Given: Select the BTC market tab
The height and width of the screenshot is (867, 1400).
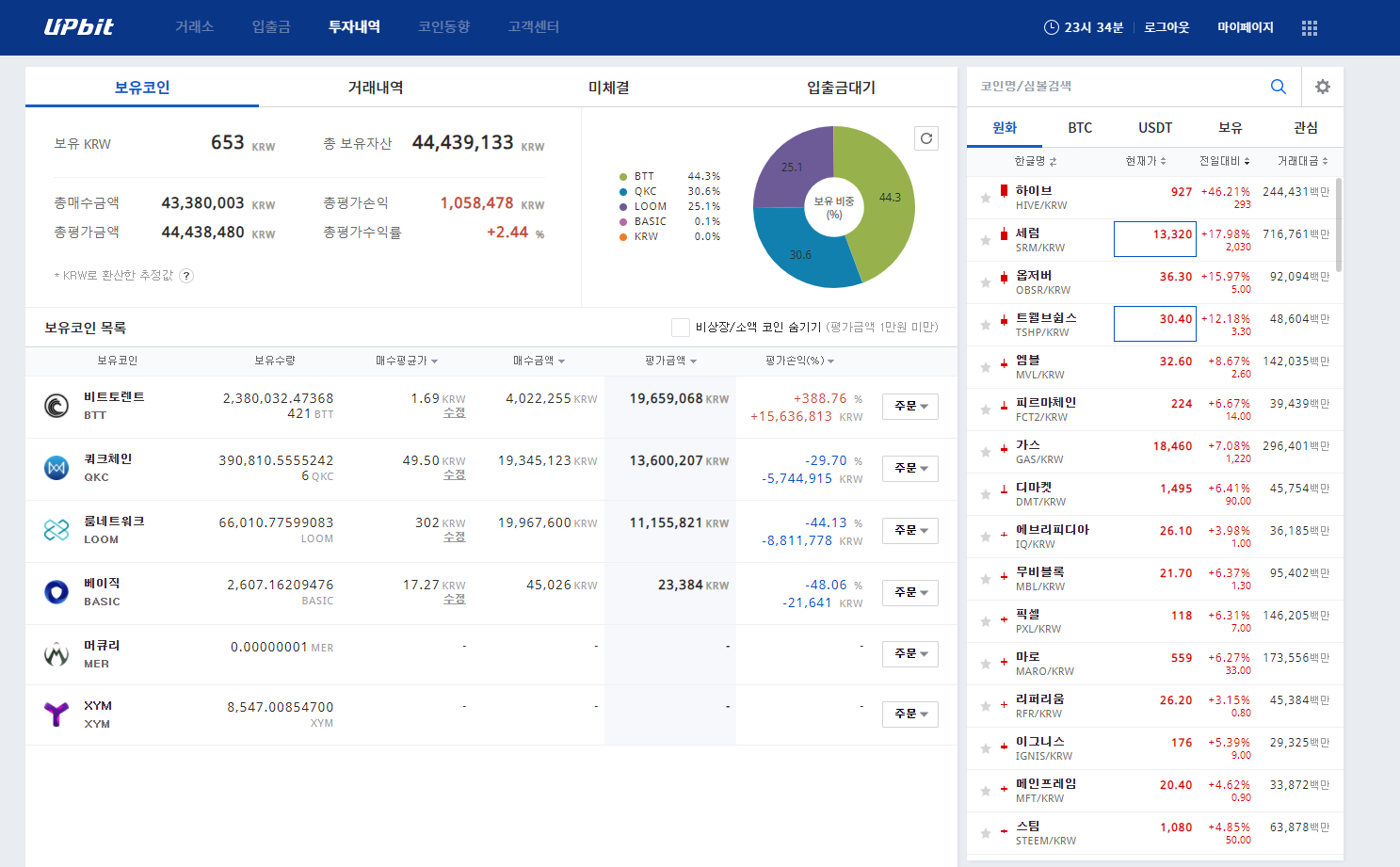Looking at the screenshot, I should click(1080, 128).
